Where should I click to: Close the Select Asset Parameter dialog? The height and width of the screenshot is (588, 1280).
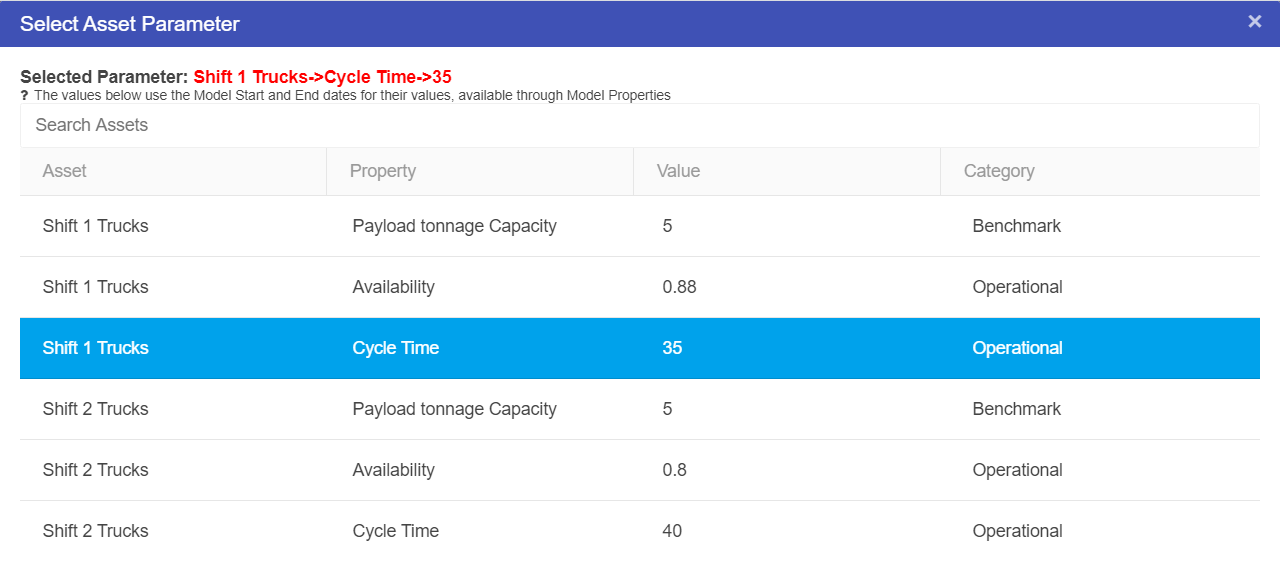pyautogui.click(x=1254, y=22)
